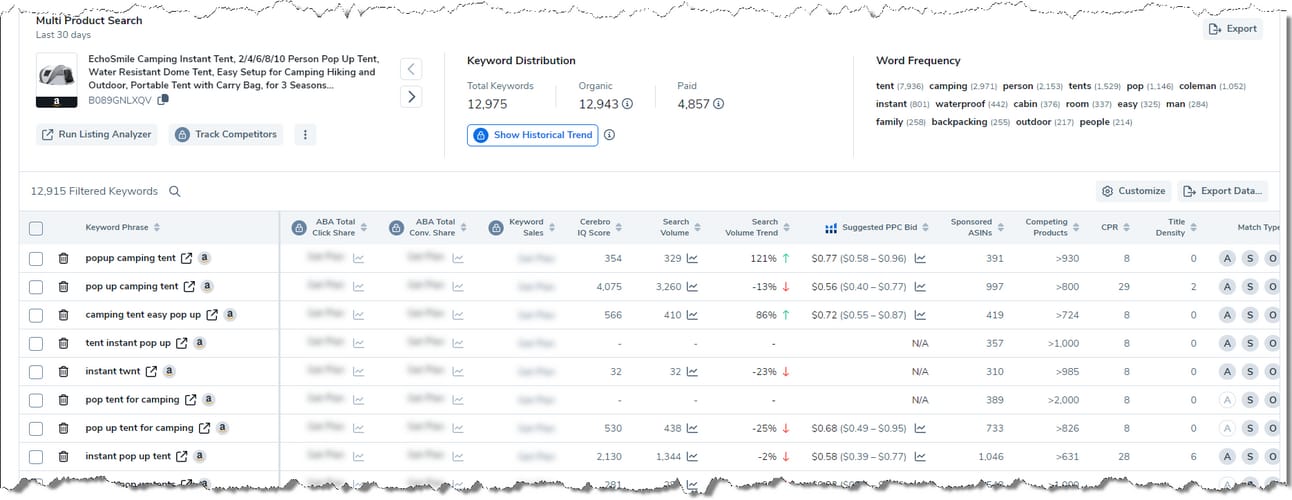Open search volume chart for 'popup camping tent'
Viewport: 1292px width, 500px height.
[692, 258]
